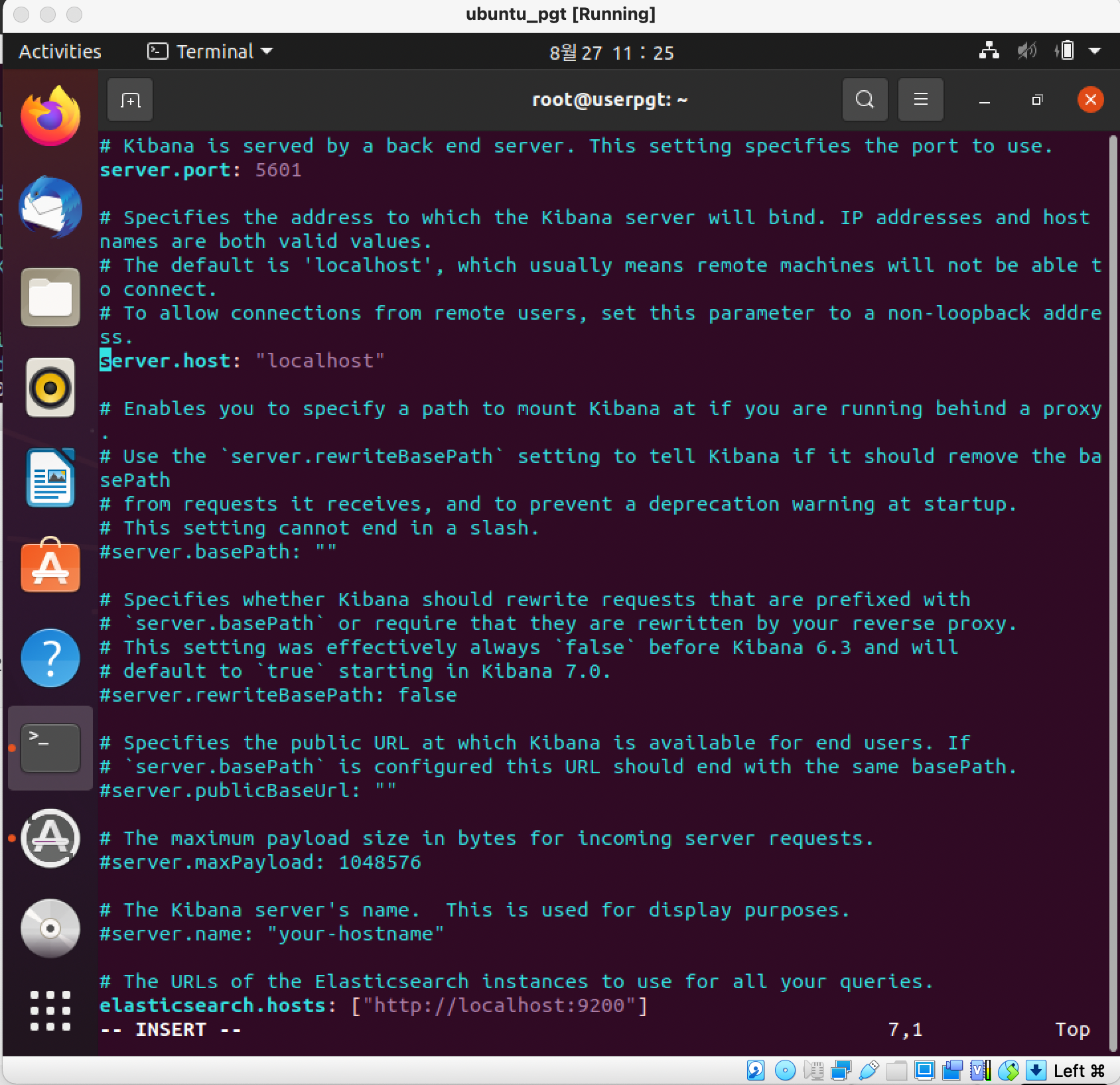Click VirtualBox optical disc status icon

(x=785, y=1070)
